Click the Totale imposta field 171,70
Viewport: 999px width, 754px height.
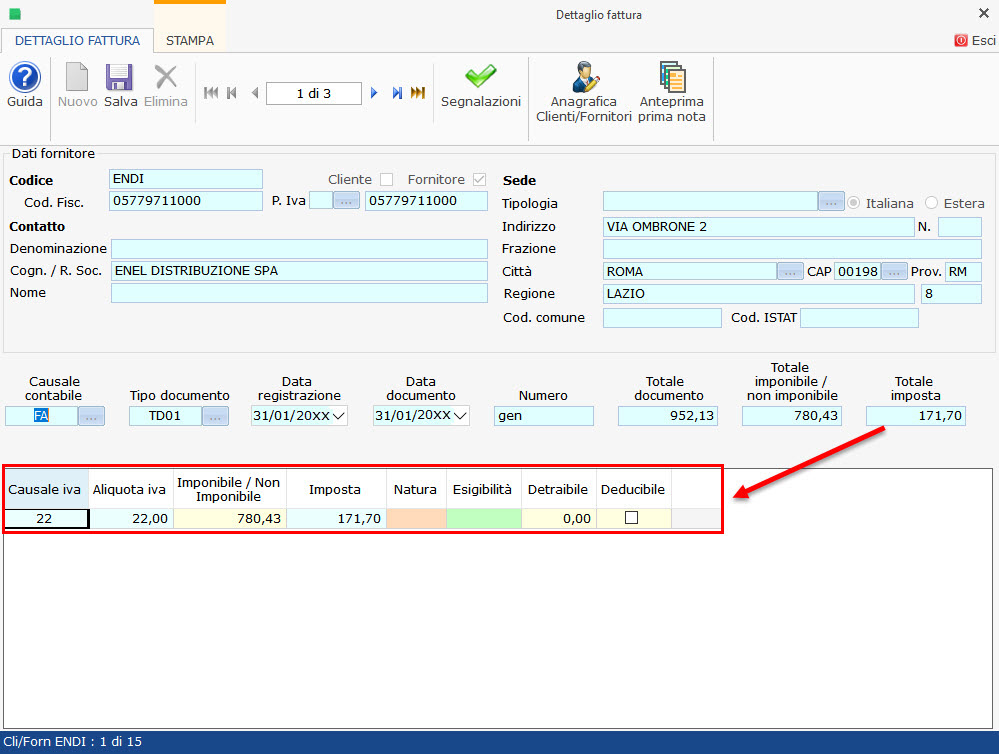coord(916,416)
